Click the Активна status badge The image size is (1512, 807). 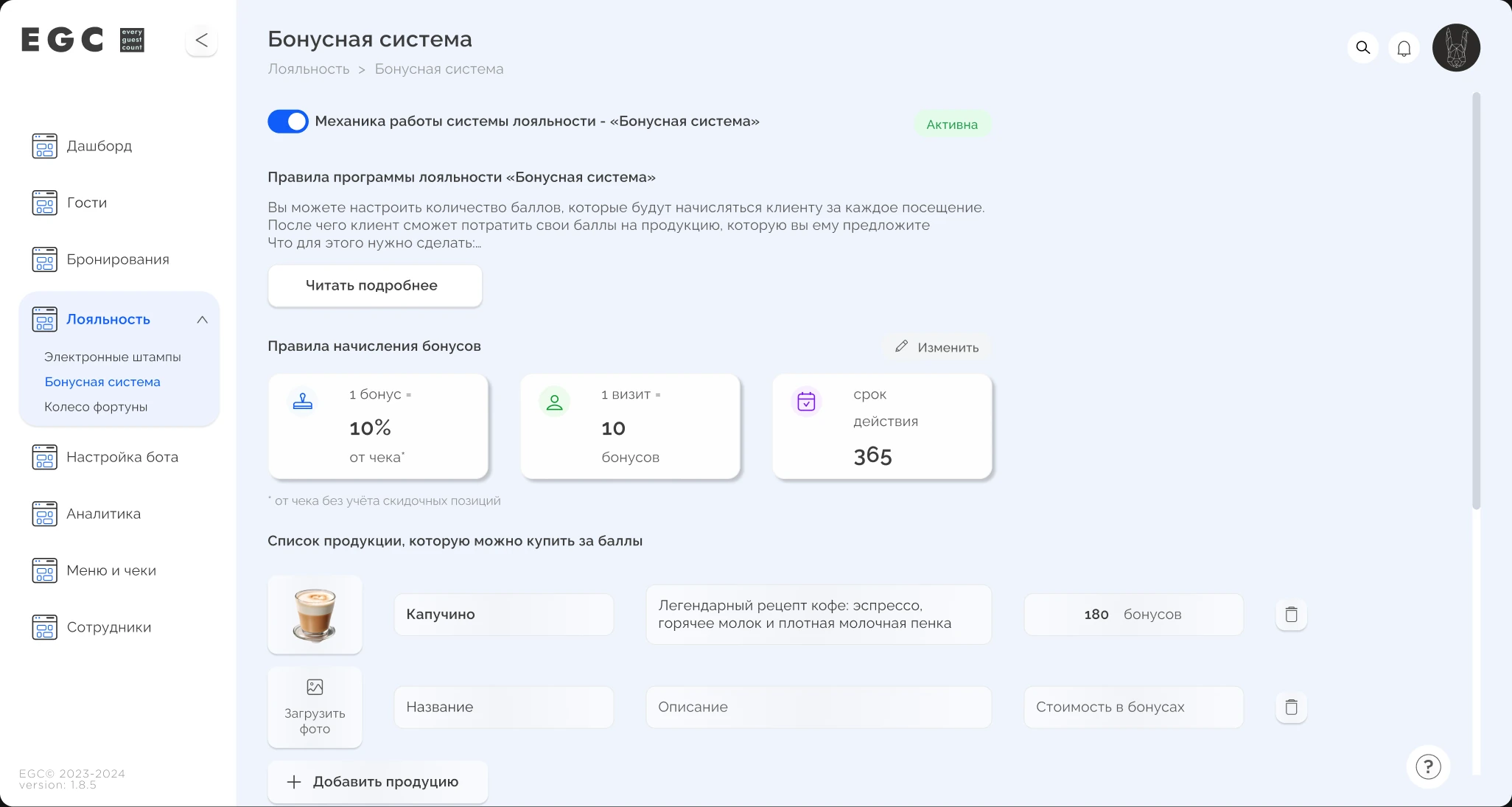tap(952, 125)
